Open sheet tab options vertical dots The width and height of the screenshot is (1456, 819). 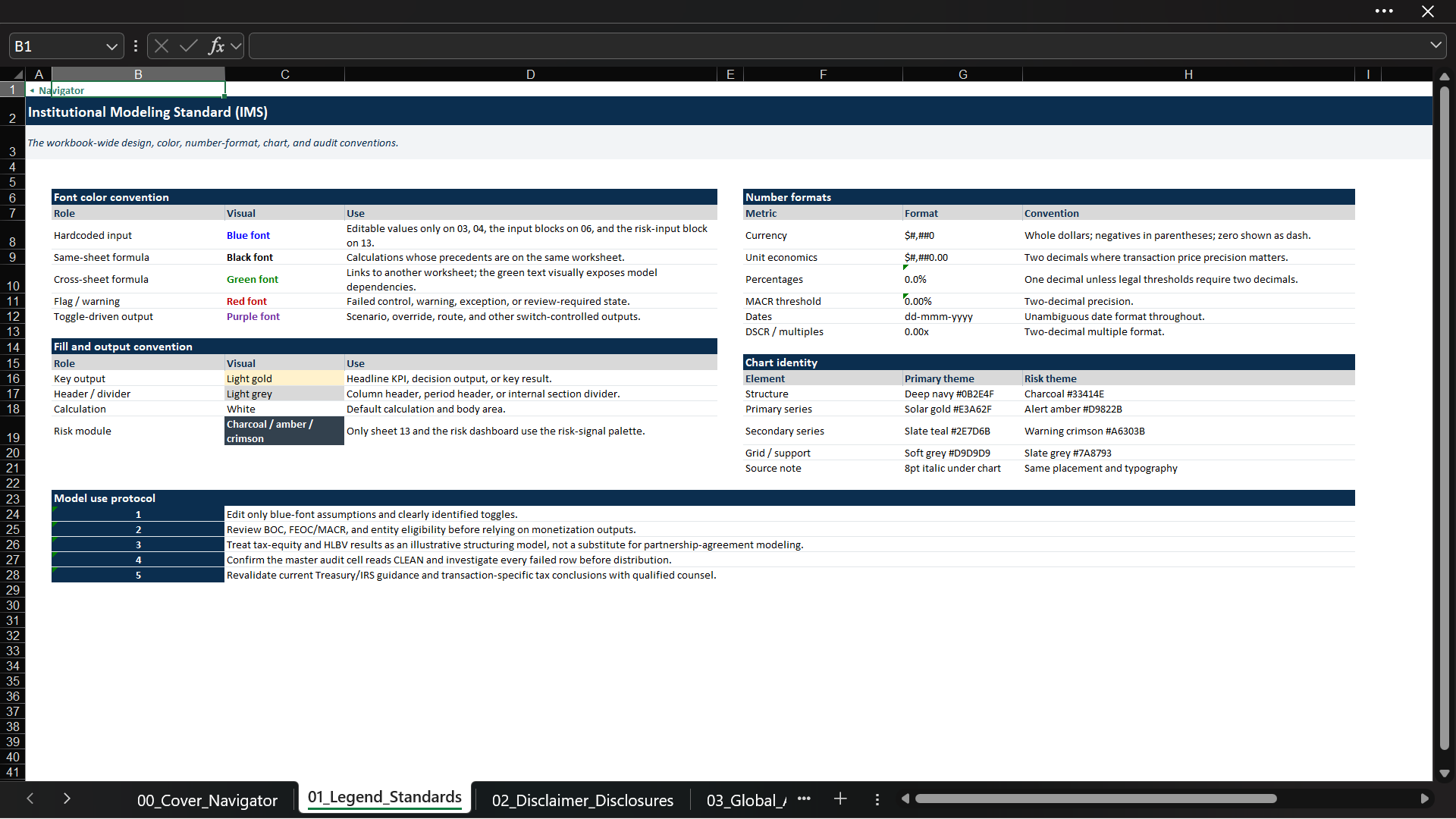(x=877, y=799)
